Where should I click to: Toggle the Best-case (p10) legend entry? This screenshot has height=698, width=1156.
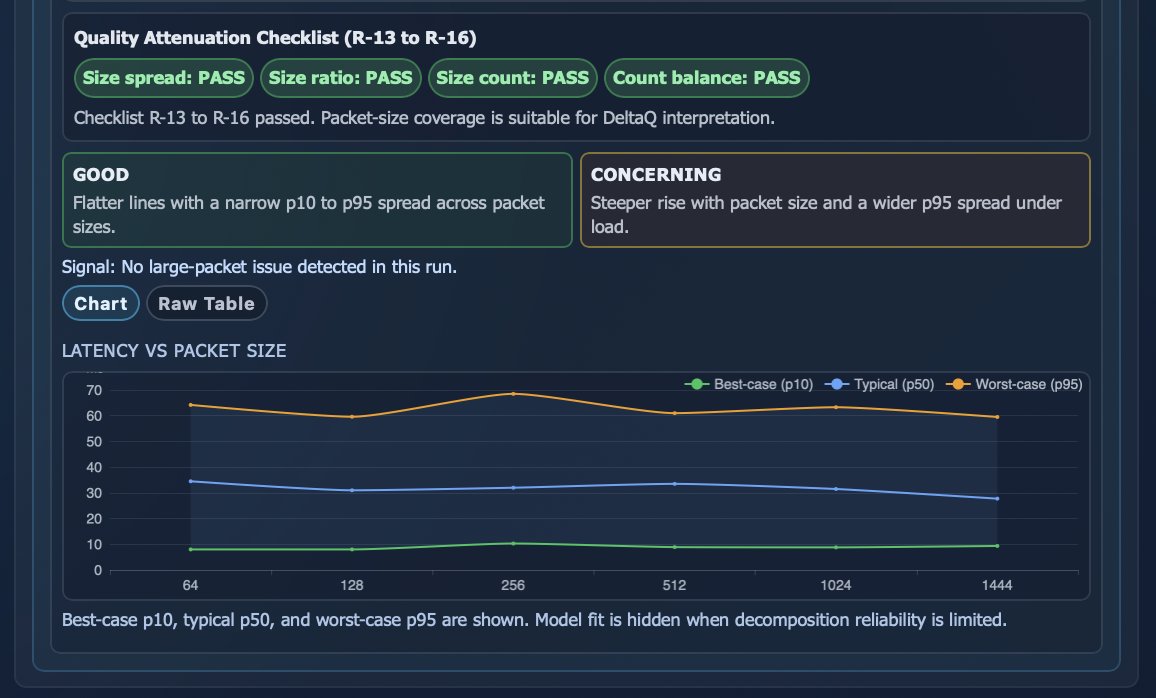[748, 384]
